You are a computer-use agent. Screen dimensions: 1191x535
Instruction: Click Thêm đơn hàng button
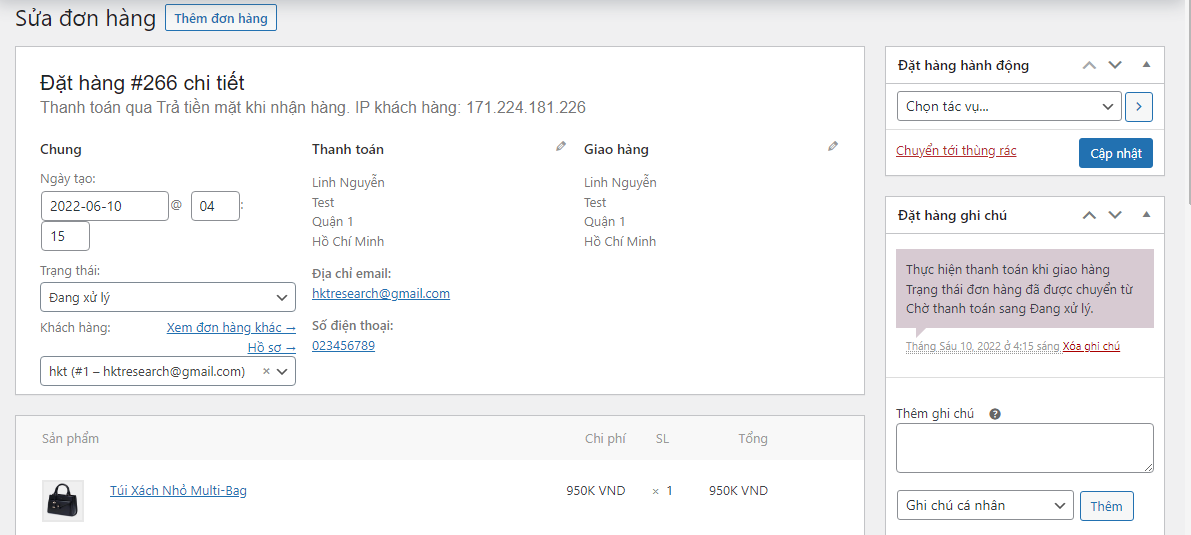pos(221,18)
